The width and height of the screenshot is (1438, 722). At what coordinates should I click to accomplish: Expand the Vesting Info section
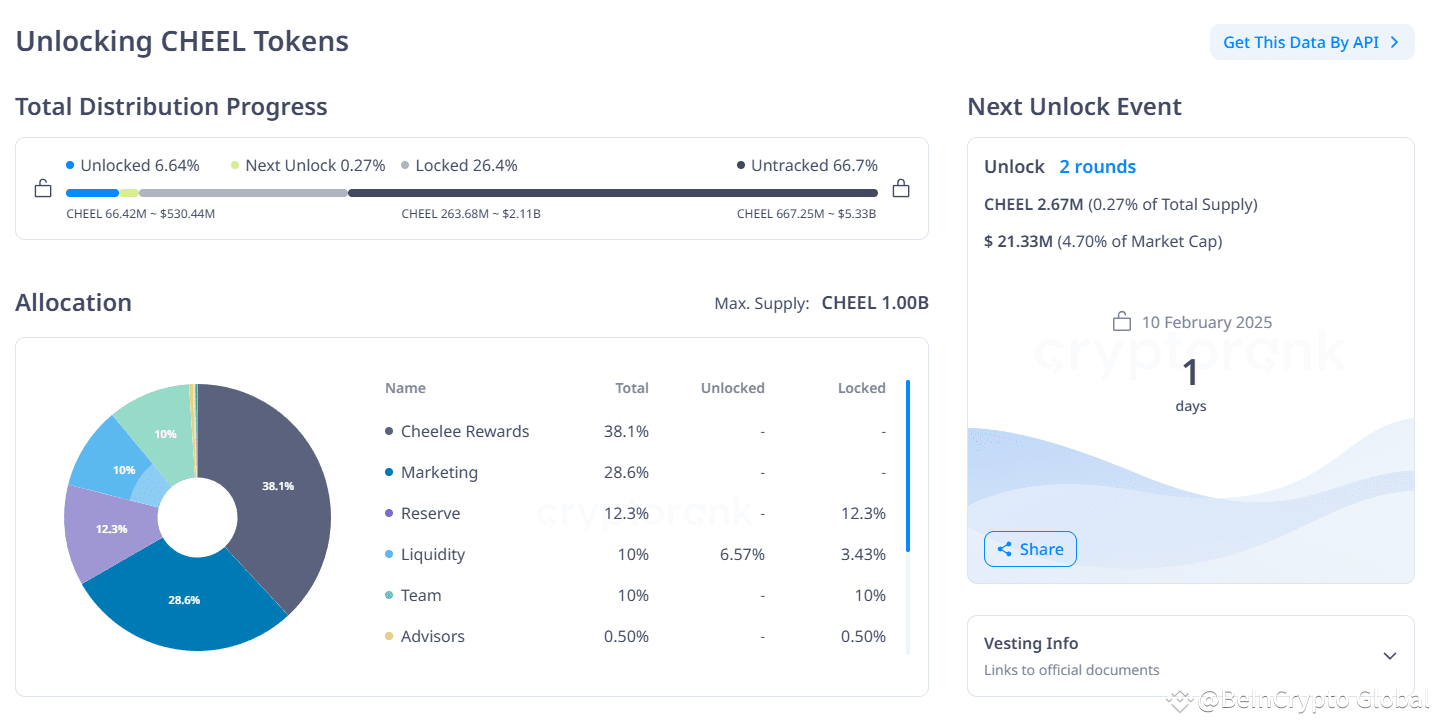[1389, 655]
